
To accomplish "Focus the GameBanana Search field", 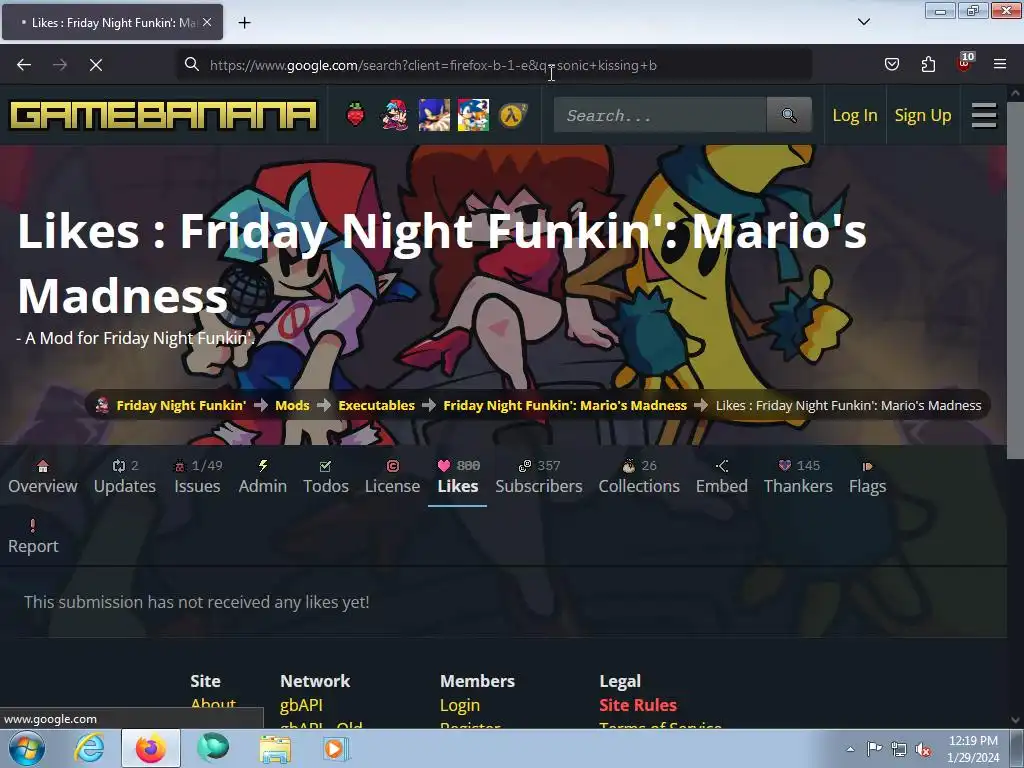I will coord(660,115).
